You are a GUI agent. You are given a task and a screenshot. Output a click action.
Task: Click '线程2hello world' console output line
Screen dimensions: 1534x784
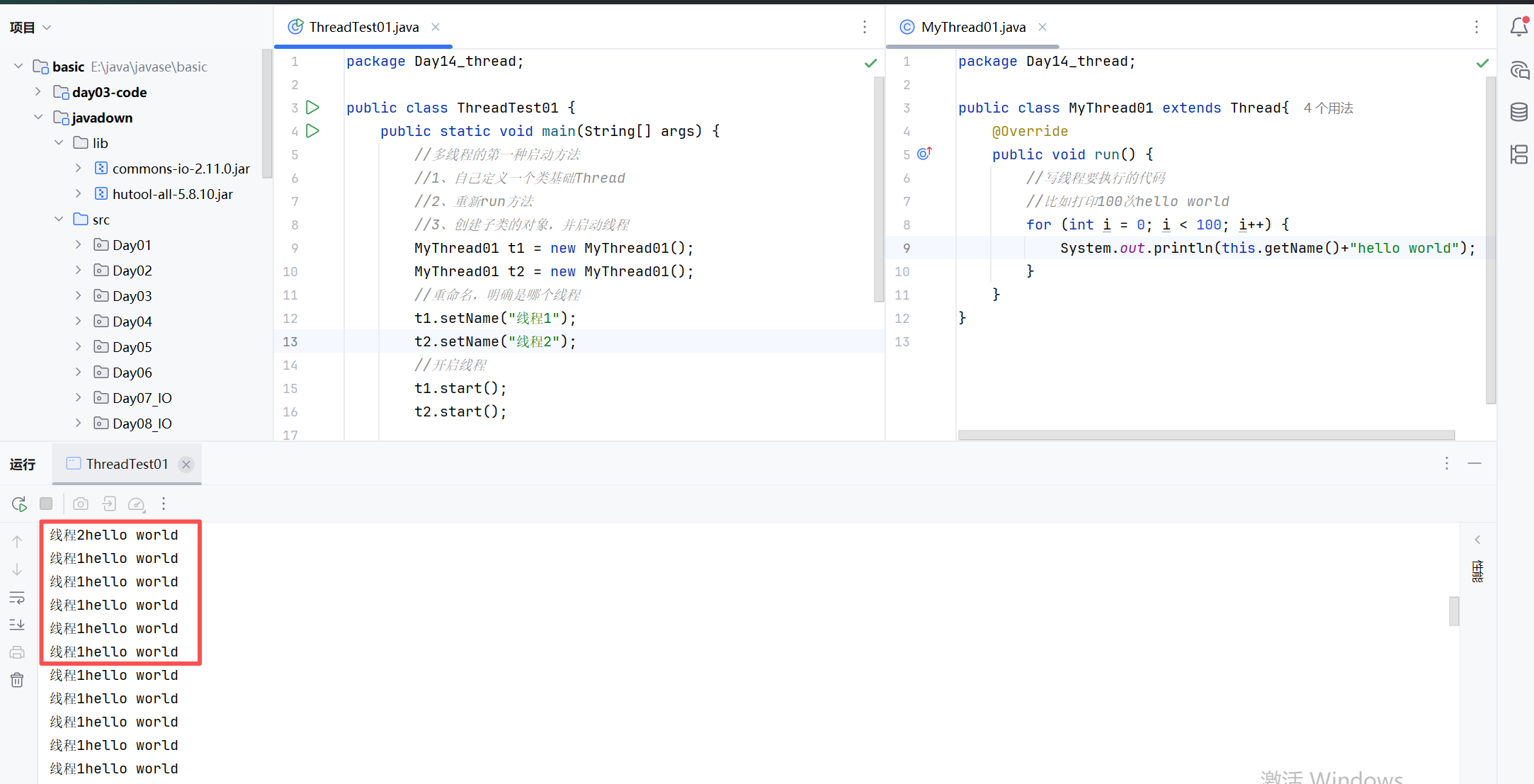click(114, 535)
